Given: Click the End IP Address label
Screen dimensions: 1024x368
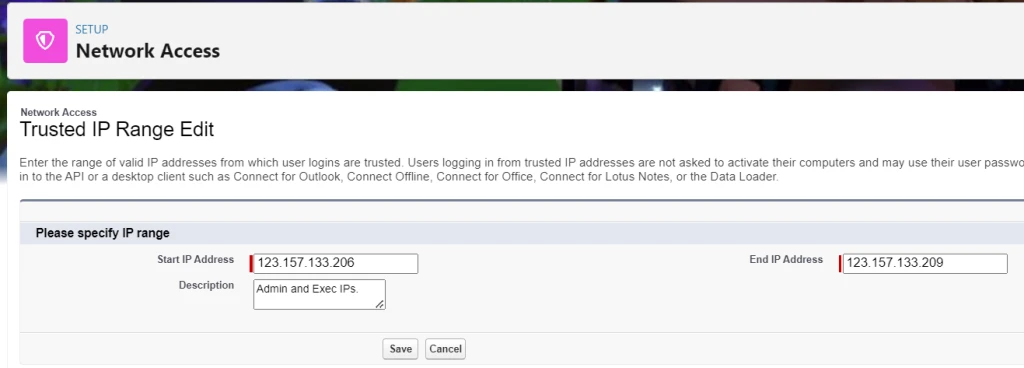Looking at the screenshot, I should [786, 260].
